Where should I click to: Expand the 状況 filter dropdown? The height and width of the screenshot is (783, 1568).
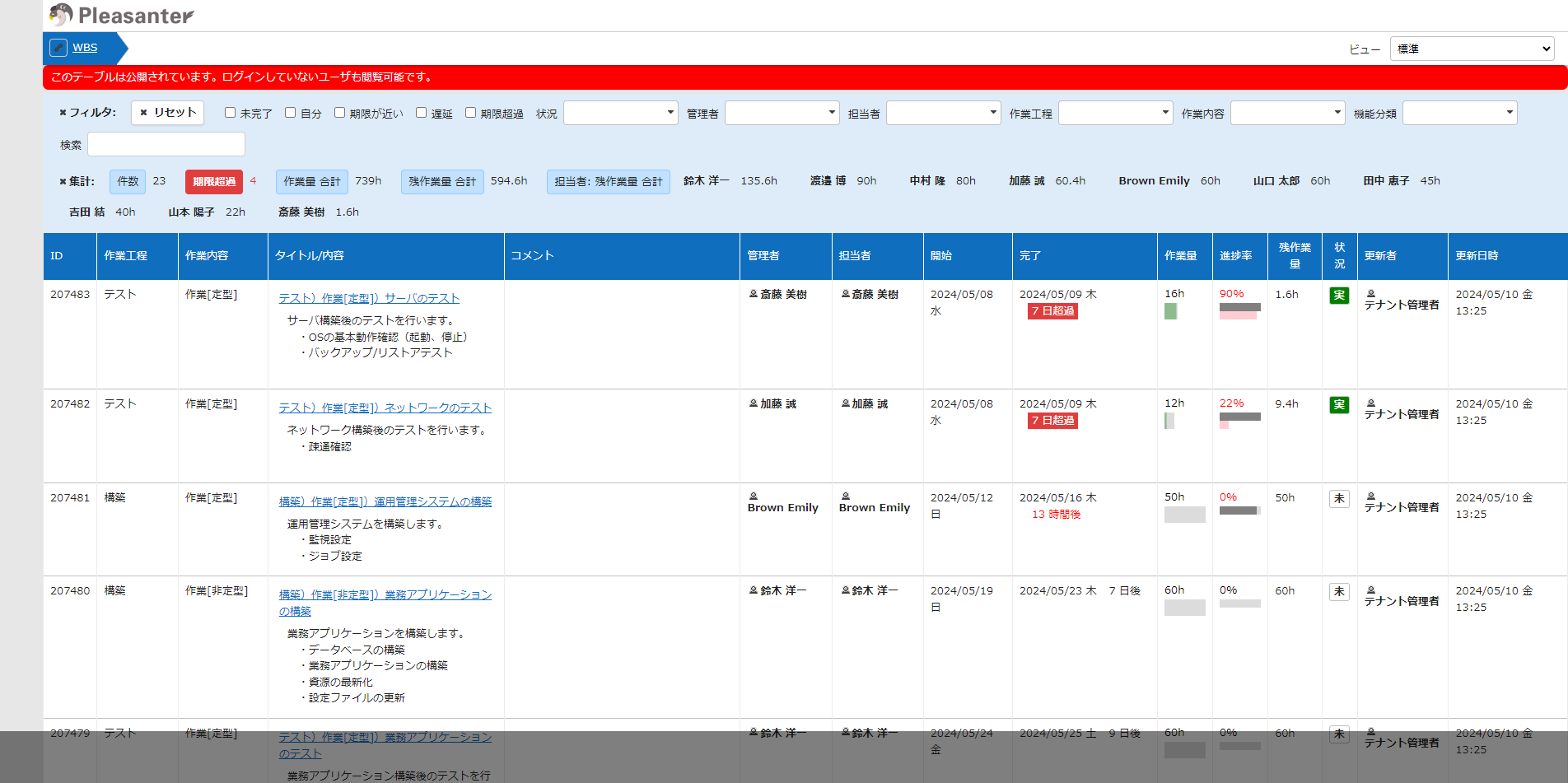click(620, 113)
